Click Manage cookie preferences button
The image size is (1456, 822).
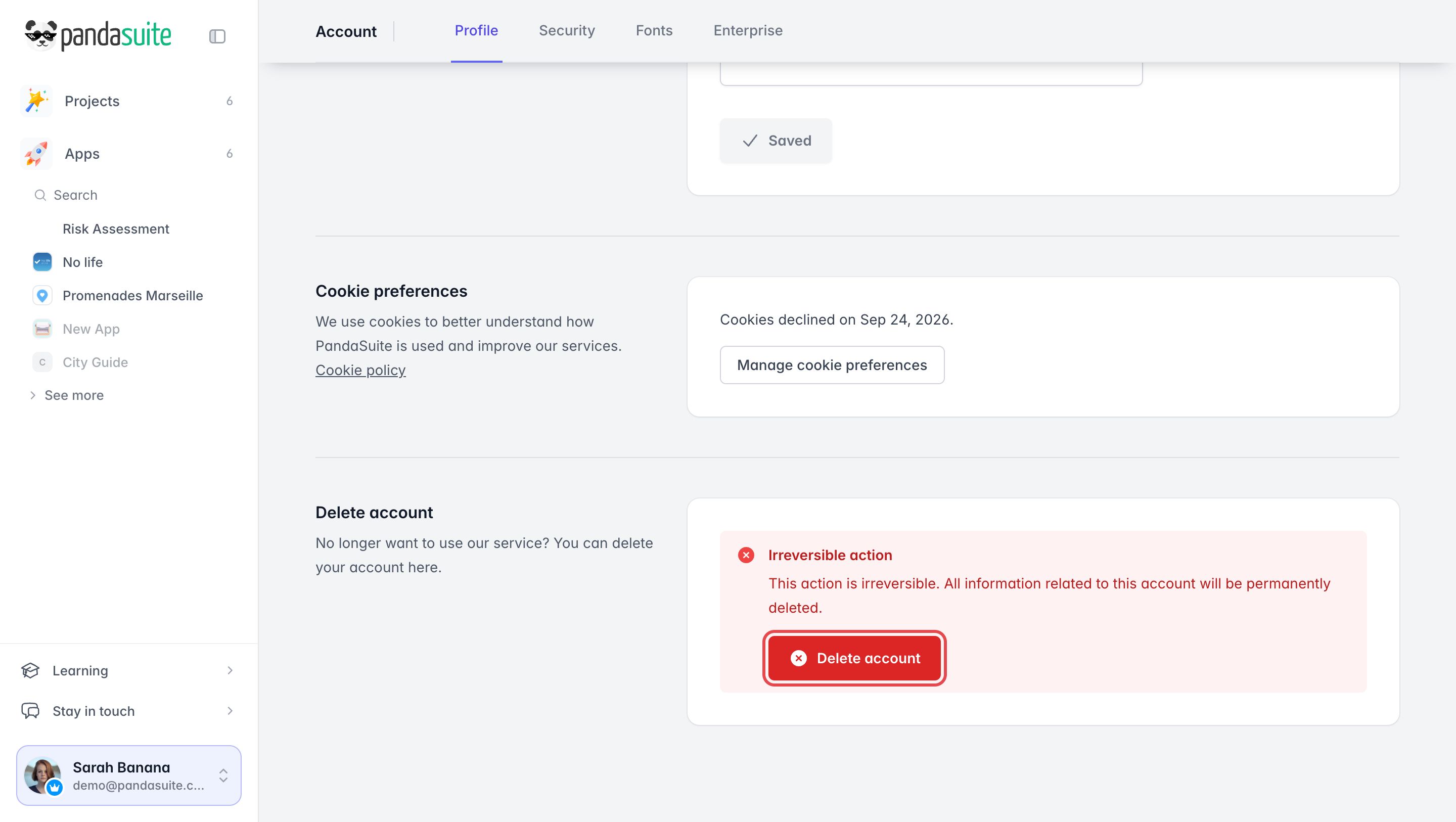click(832, 365)
